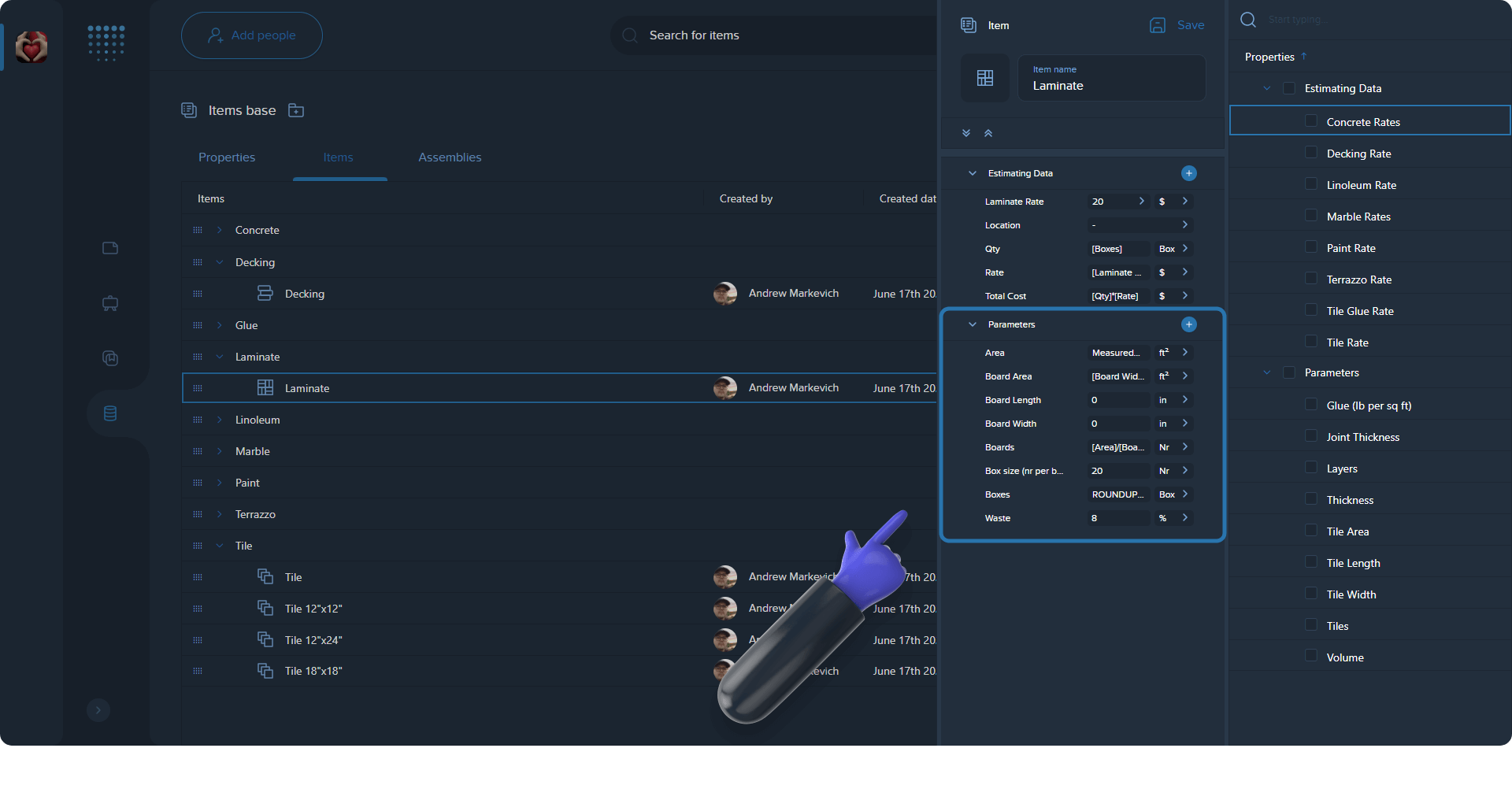Expand the Linoleum folder
1512x785 pixels.
(x=220, y=420)
